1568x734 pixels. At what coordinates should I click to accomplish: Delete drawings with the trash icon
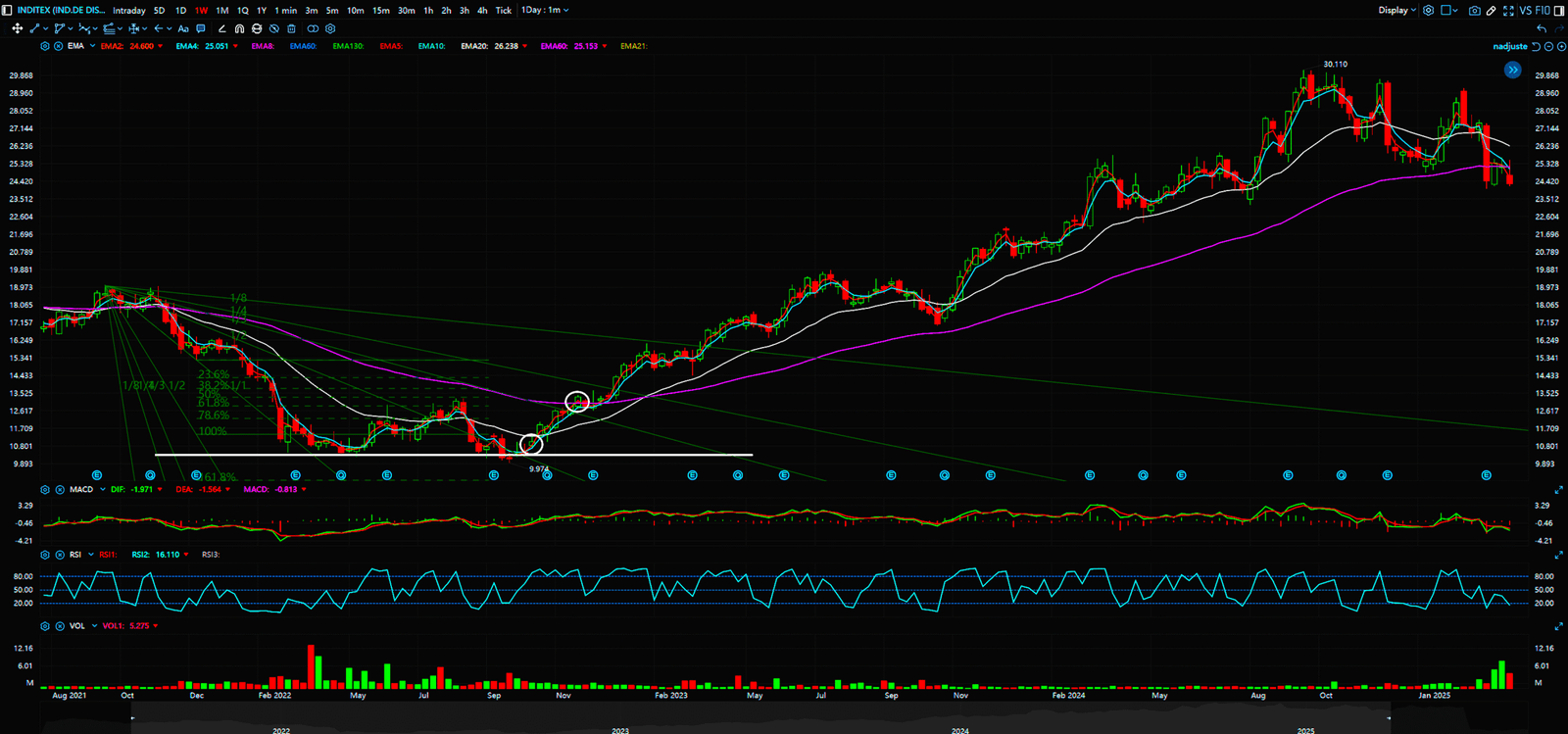point(292,29)
